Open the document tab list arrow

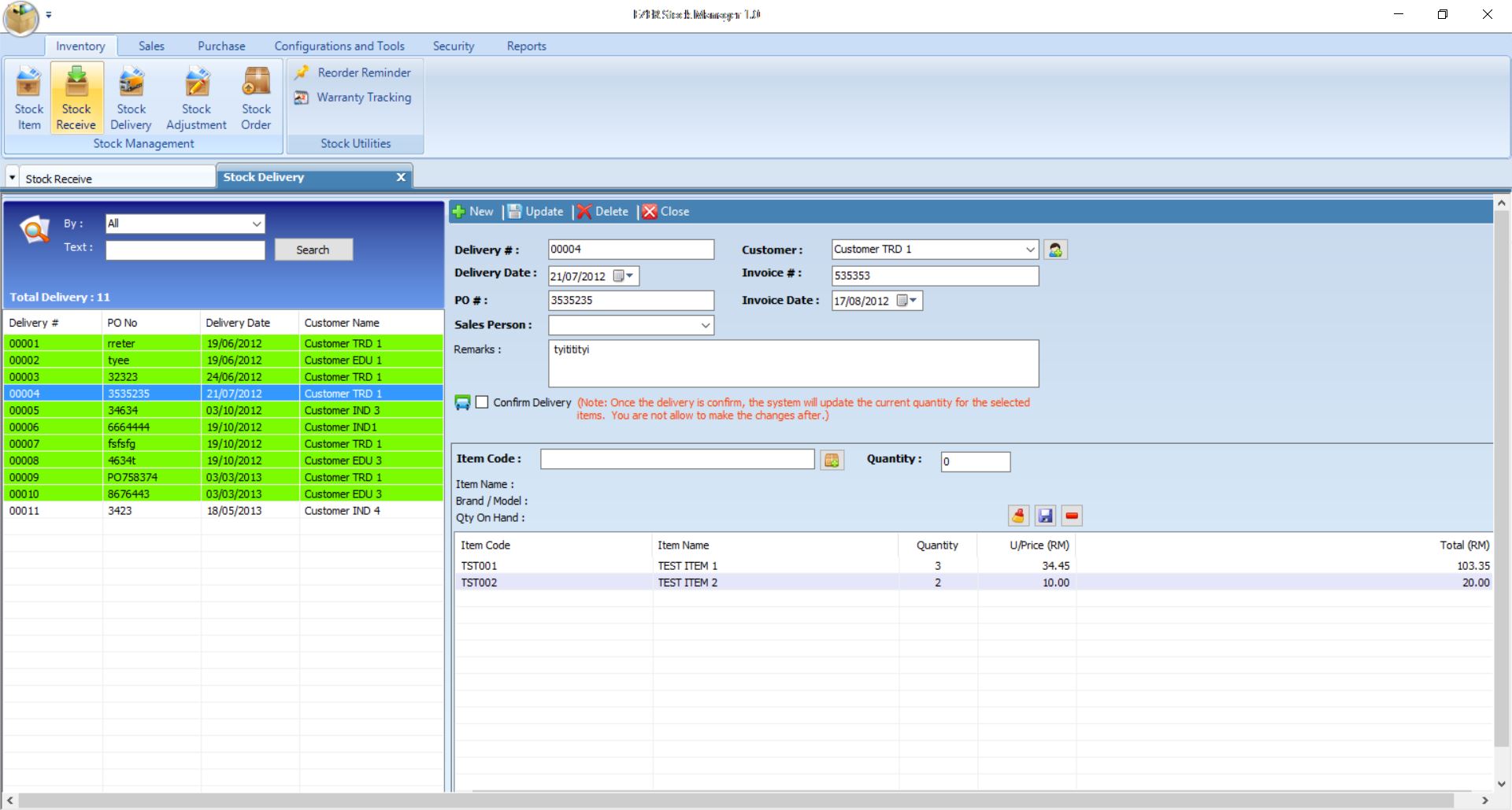pyautogui.click(x=12, y=178)
